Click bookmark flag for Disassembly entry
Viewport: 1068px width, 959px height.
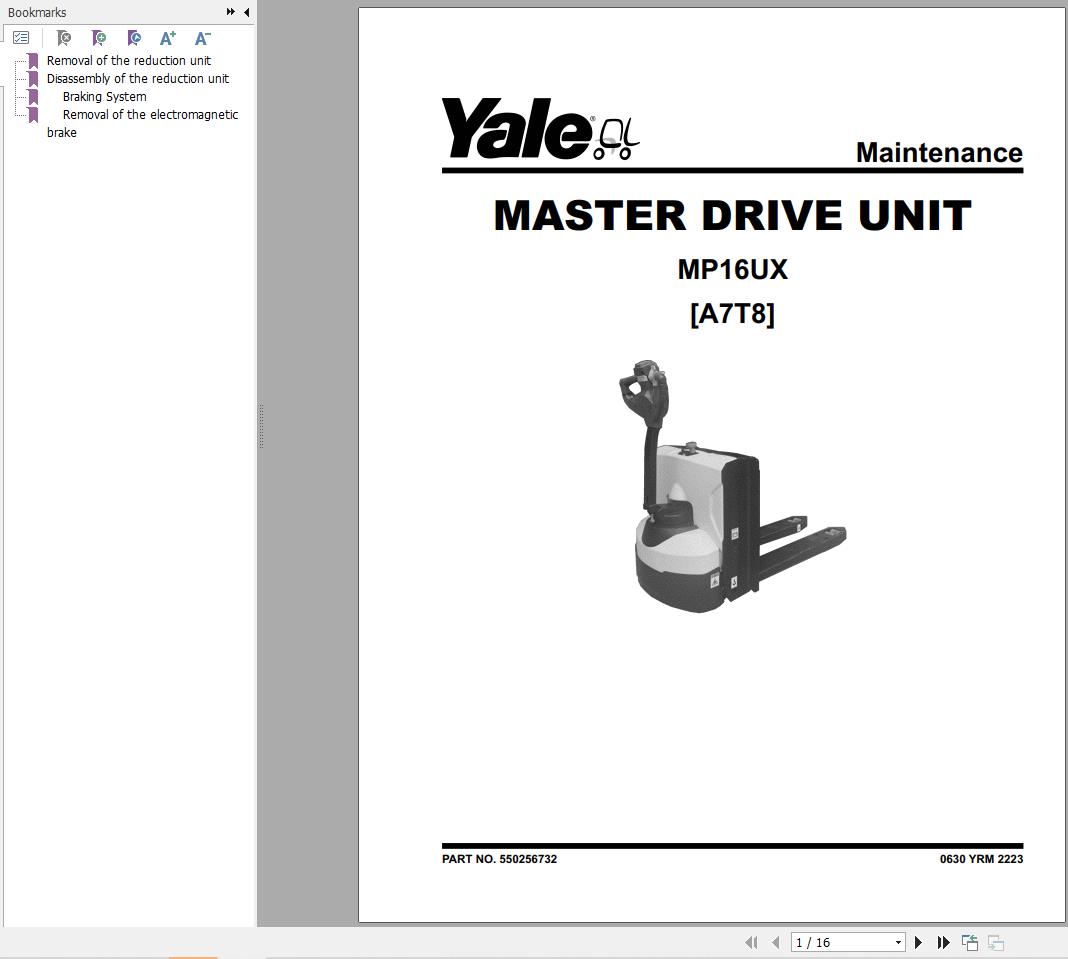pos(34,78)
